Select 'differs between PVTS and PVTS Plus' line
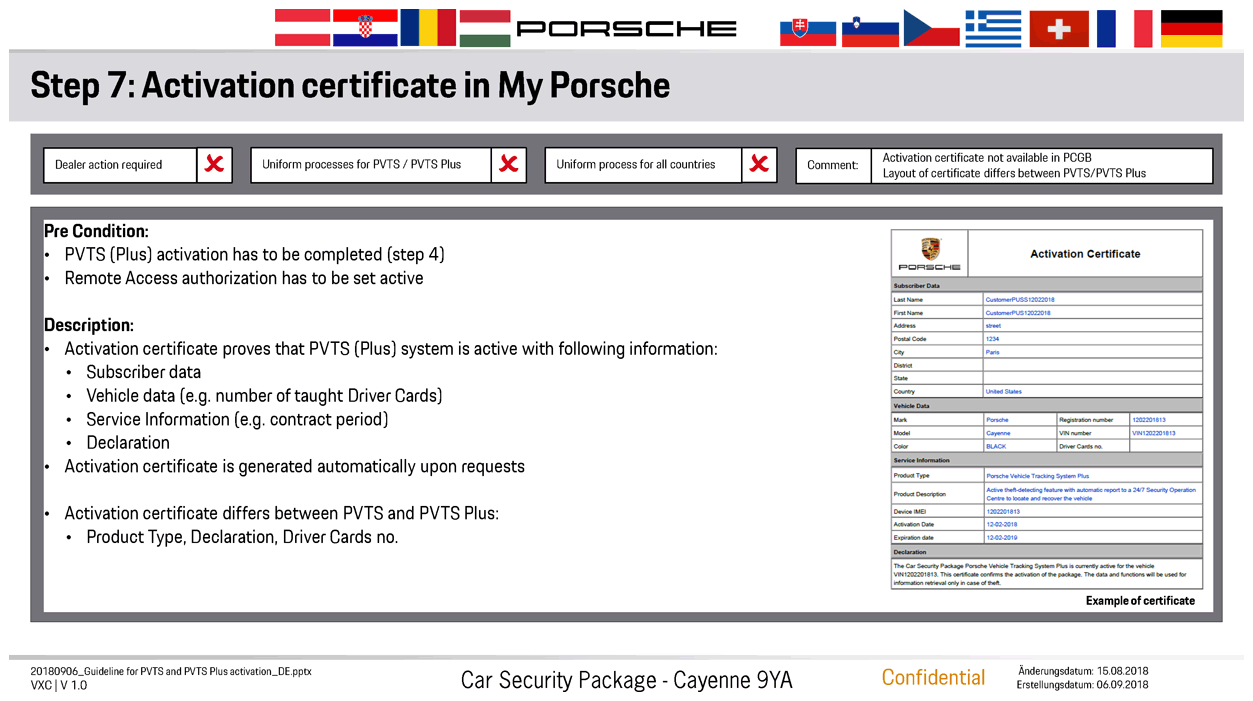Image resolution: width=1253 pixels, height=701 pixels. tap(282, 513)
